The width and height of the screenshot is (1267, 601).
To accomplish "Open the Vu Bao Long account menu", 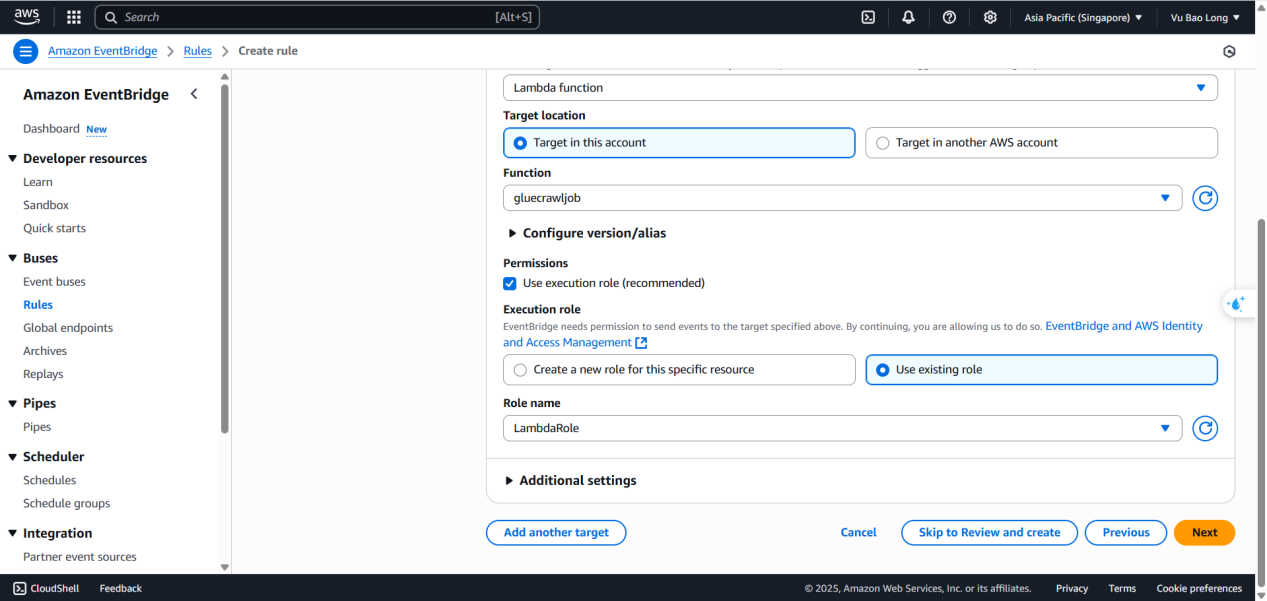I will [1205, 17].
